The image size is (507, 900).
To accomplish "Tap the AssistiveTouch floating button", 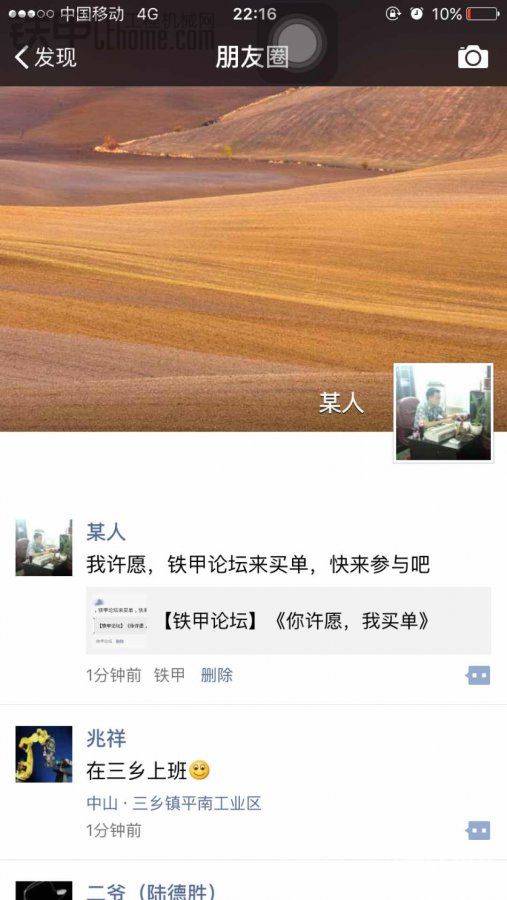I will 297,42.
